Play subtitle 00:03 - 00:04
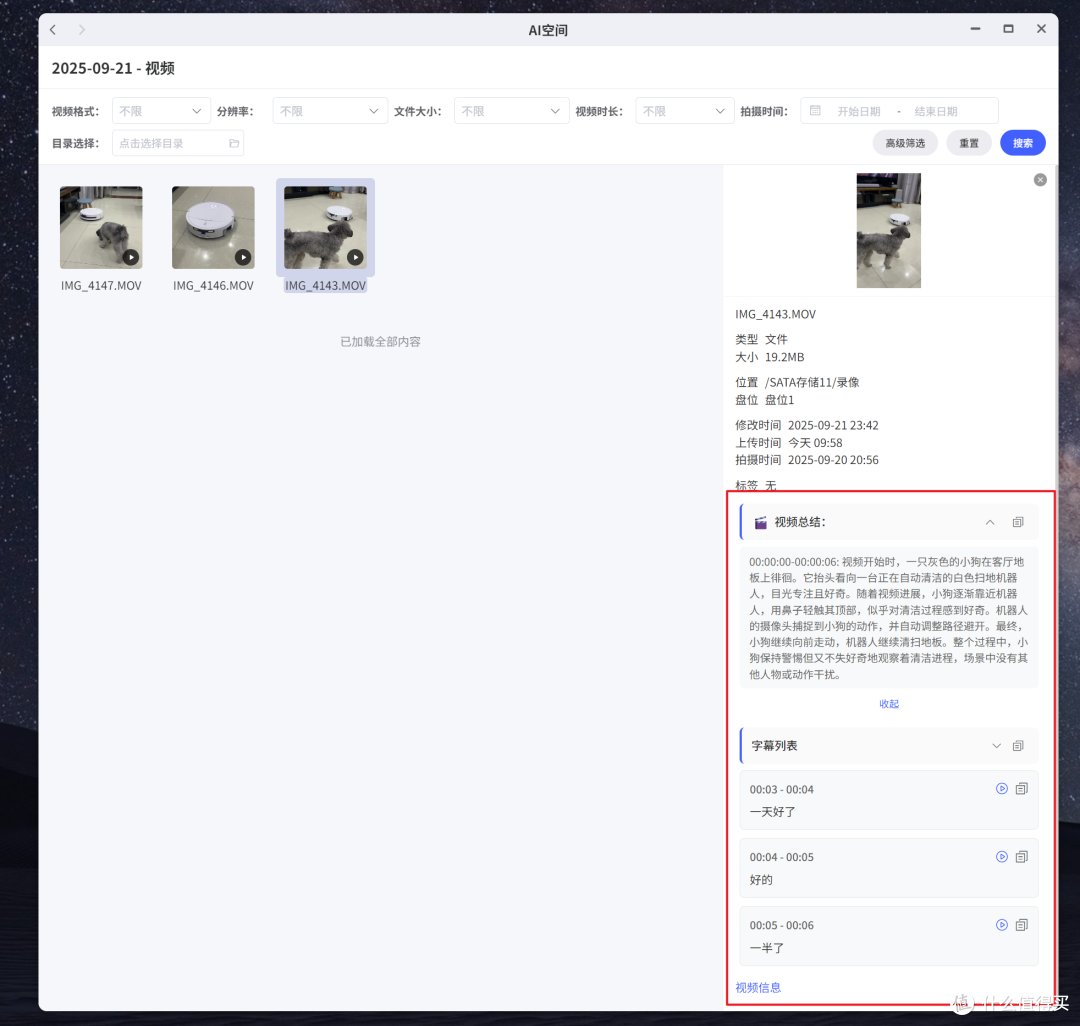1080x1026 pixels. point(1002,788)
